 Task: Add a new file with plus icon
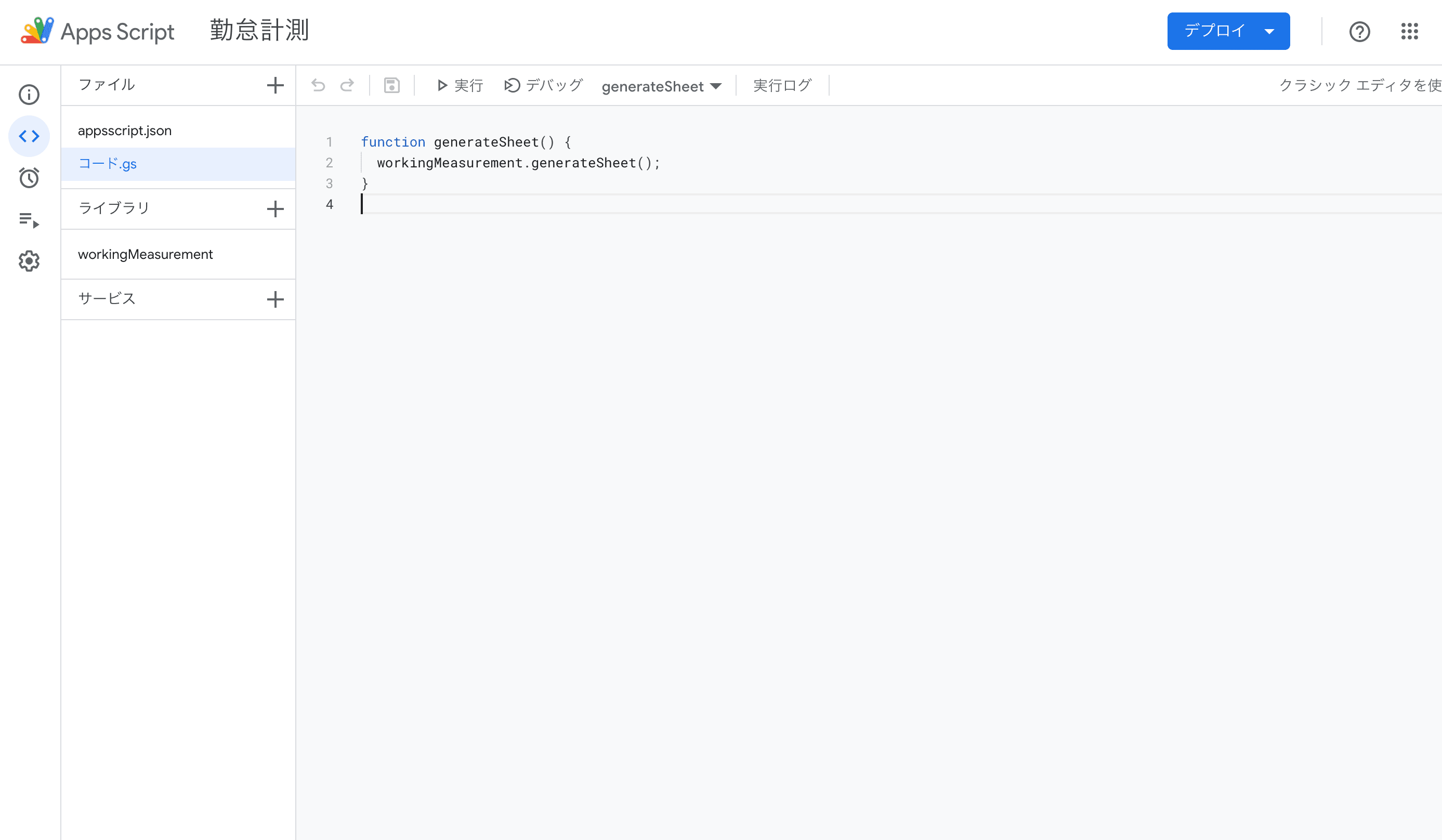(x=275, y=85)
